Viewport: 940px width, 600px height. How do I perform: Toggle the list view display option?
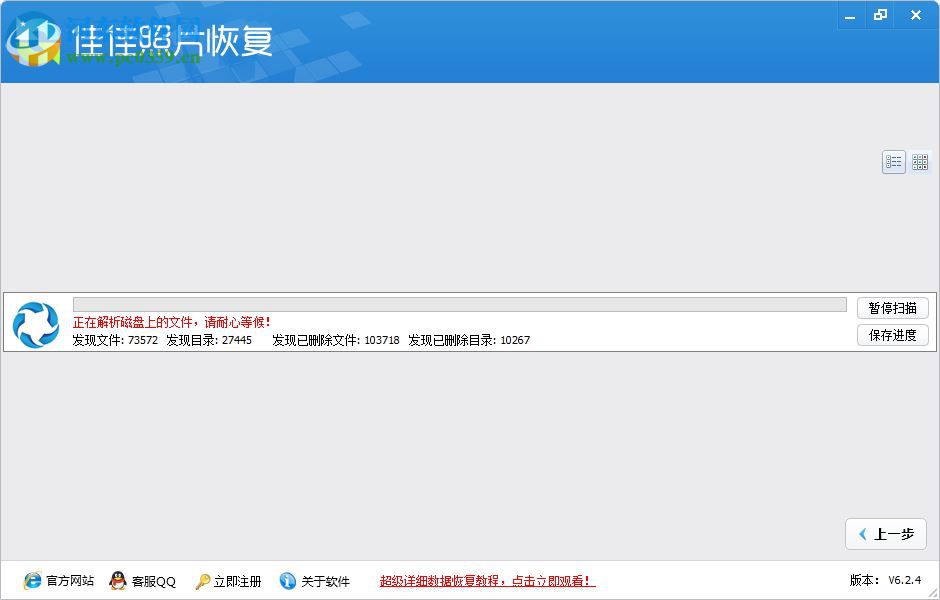(x=893, y=161)
